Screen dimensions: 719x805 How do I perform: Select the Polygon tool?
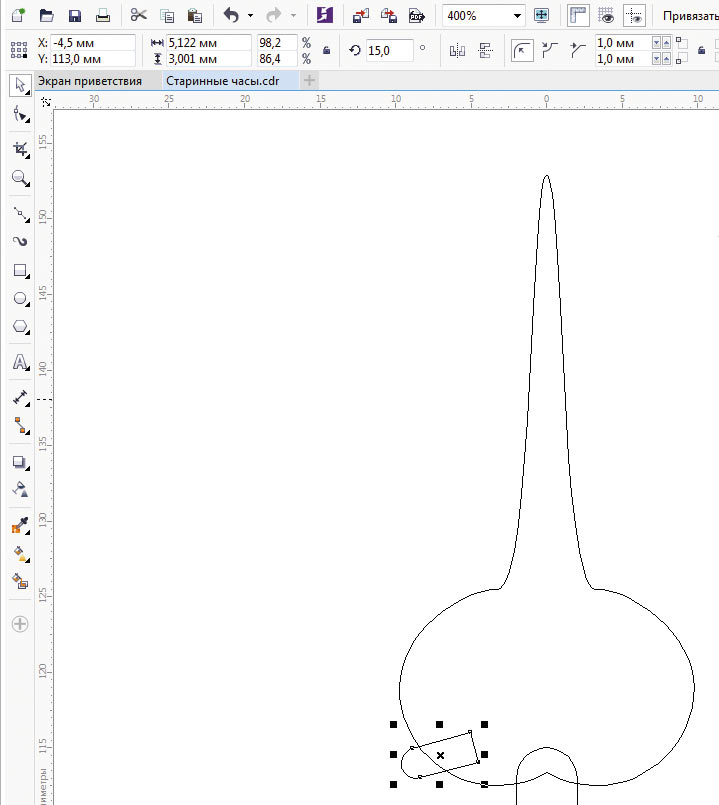coord(21,327)
